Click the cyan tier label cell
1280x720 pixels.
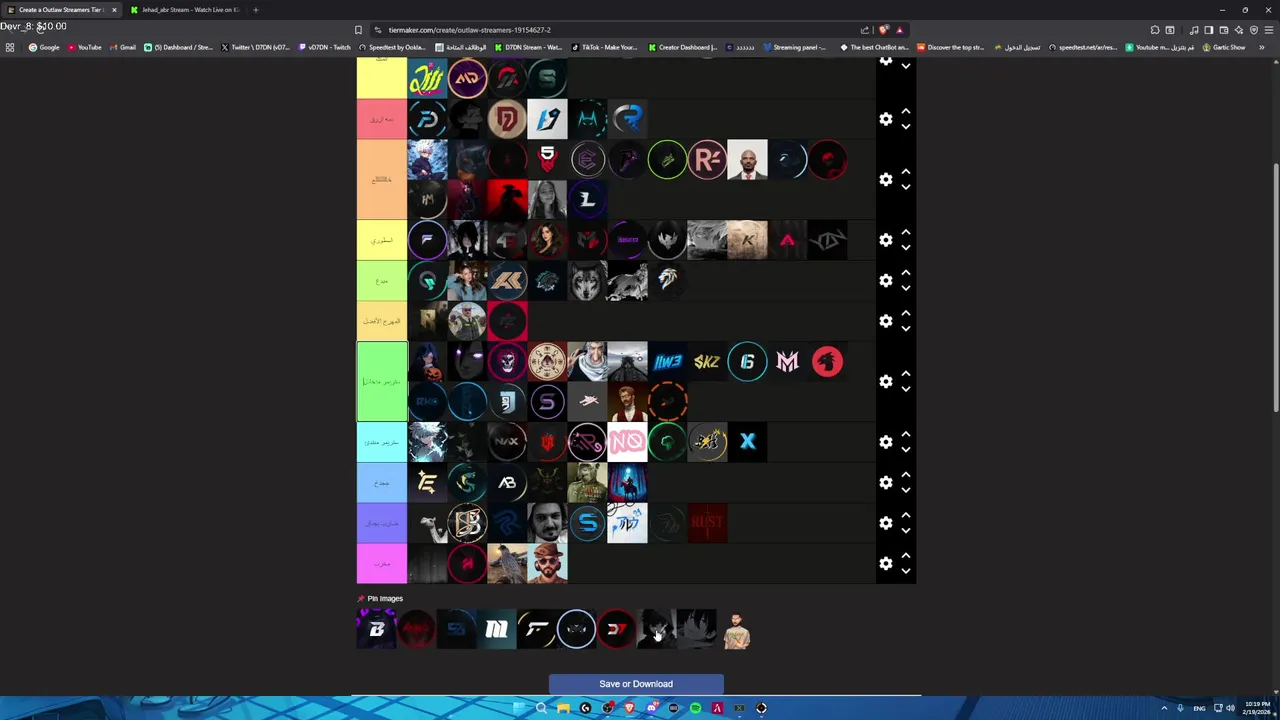coord(382,442)
